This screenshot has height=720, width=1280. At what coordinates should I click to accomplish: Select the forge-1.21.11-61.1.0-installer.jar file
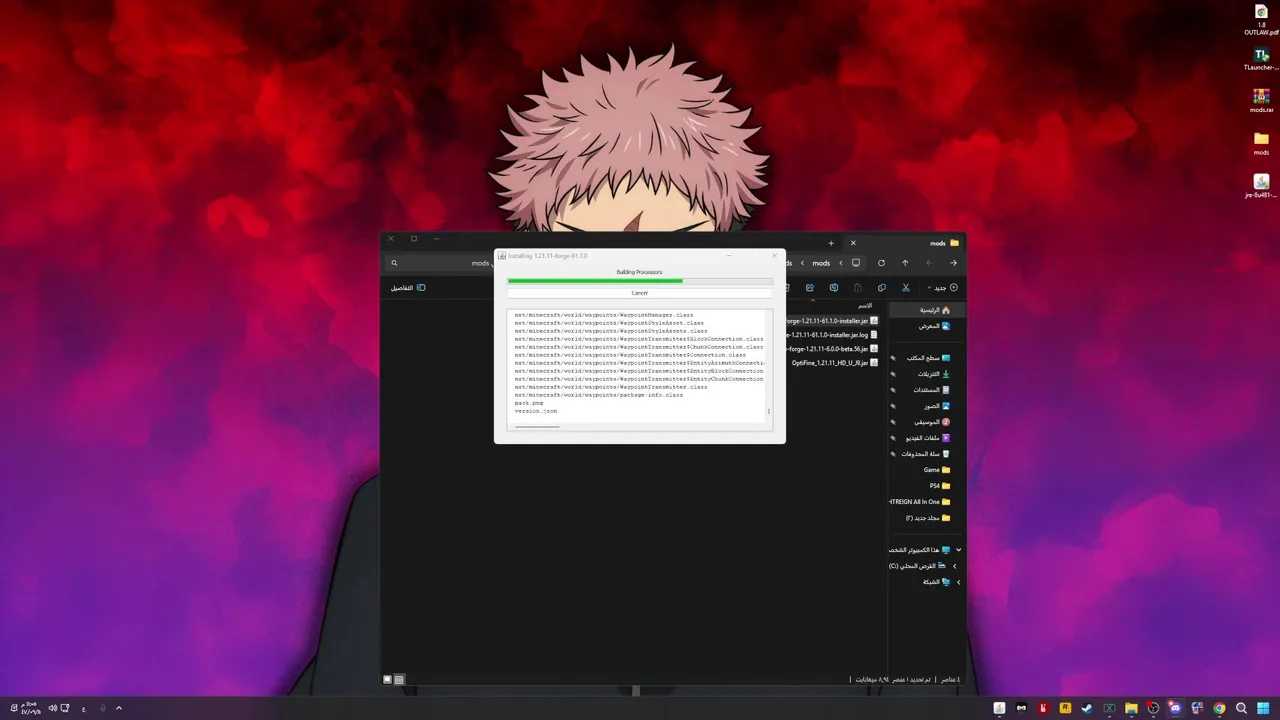(x=832, y=321)
